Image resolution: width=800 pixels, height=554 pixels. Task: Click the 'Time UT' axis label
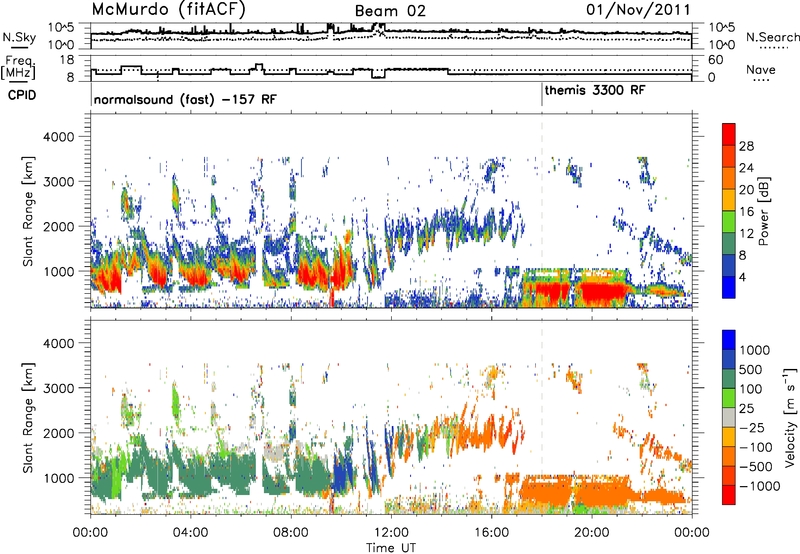[391, 547]
